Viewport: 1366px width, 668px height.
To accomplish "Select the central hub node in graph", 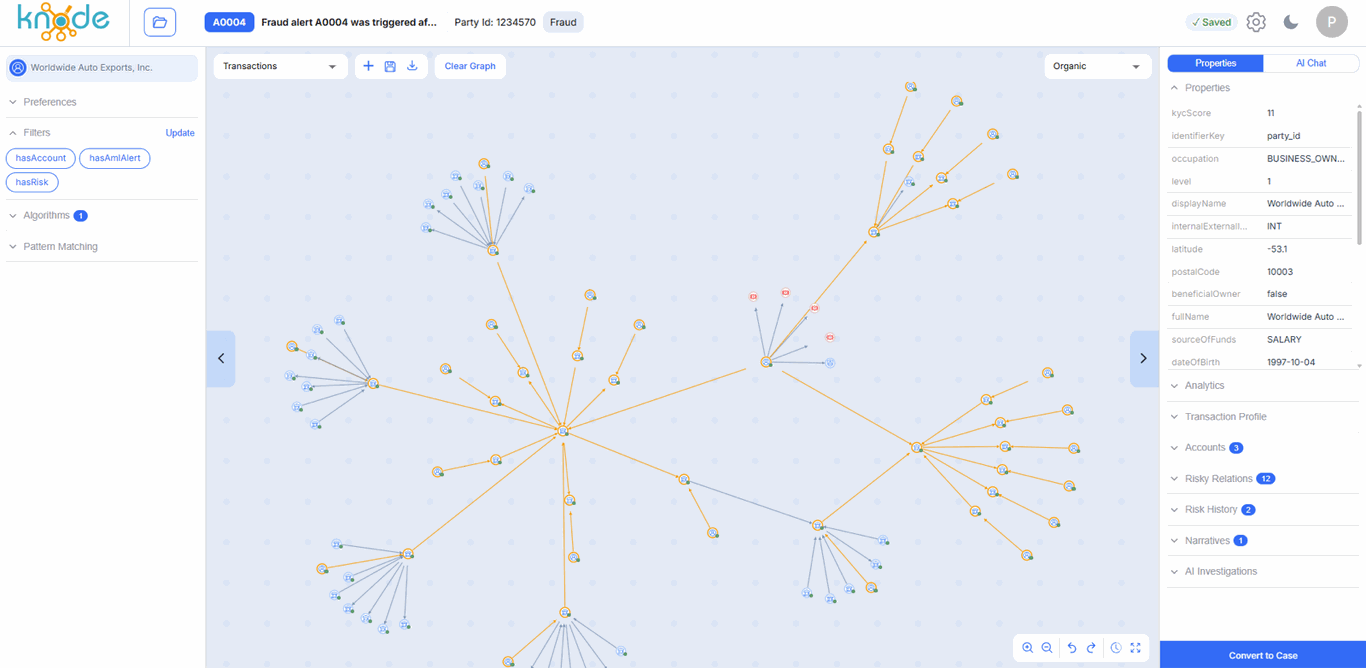I will pos(564,431).
